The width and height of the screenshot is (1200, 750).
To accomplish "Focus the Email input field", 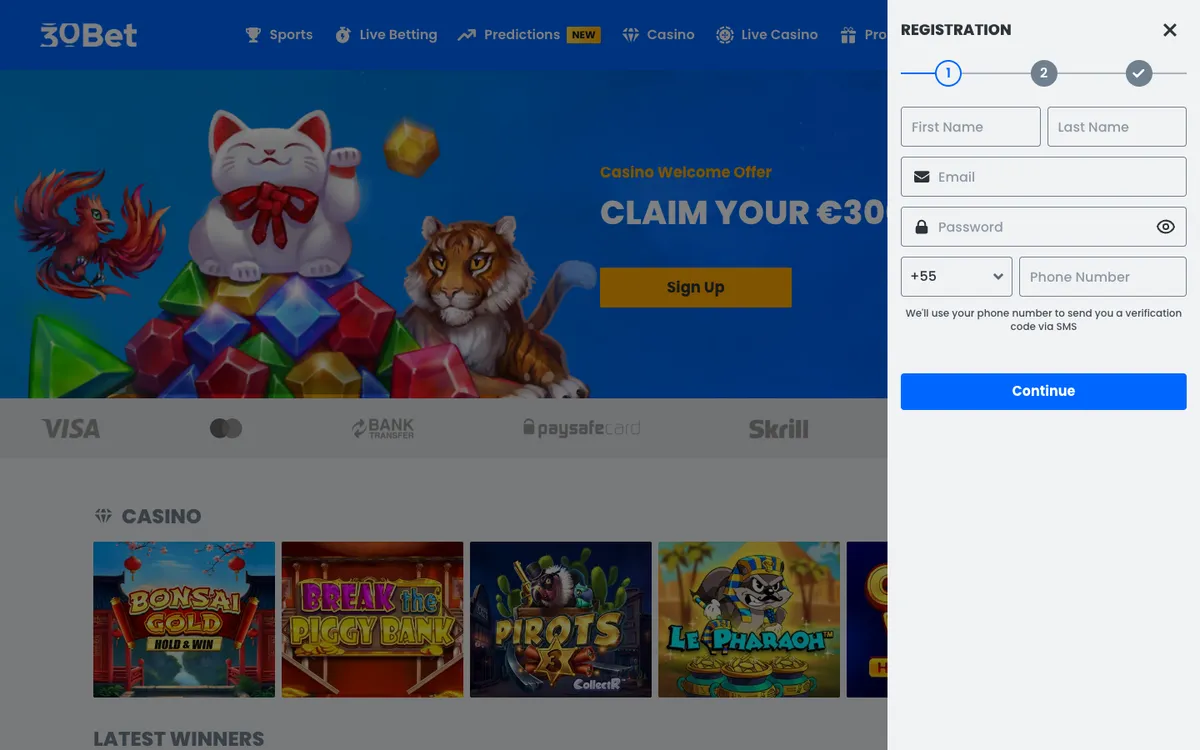I will [1044, 177].
